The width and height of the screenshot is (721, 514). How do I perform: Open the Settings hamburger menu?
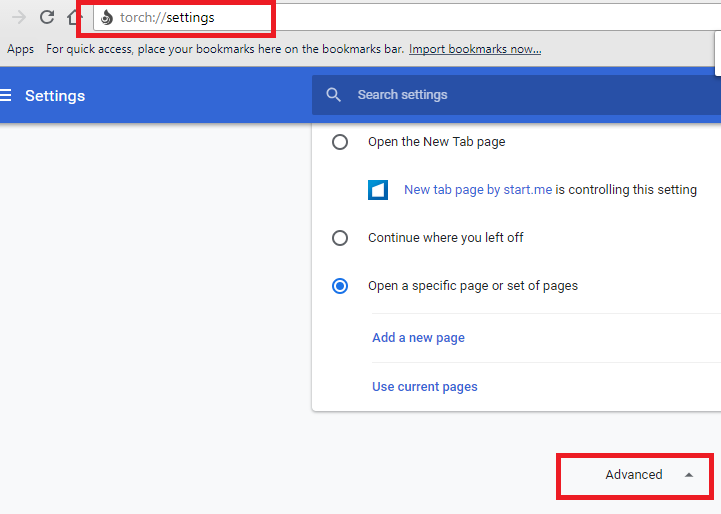(6, 96)
